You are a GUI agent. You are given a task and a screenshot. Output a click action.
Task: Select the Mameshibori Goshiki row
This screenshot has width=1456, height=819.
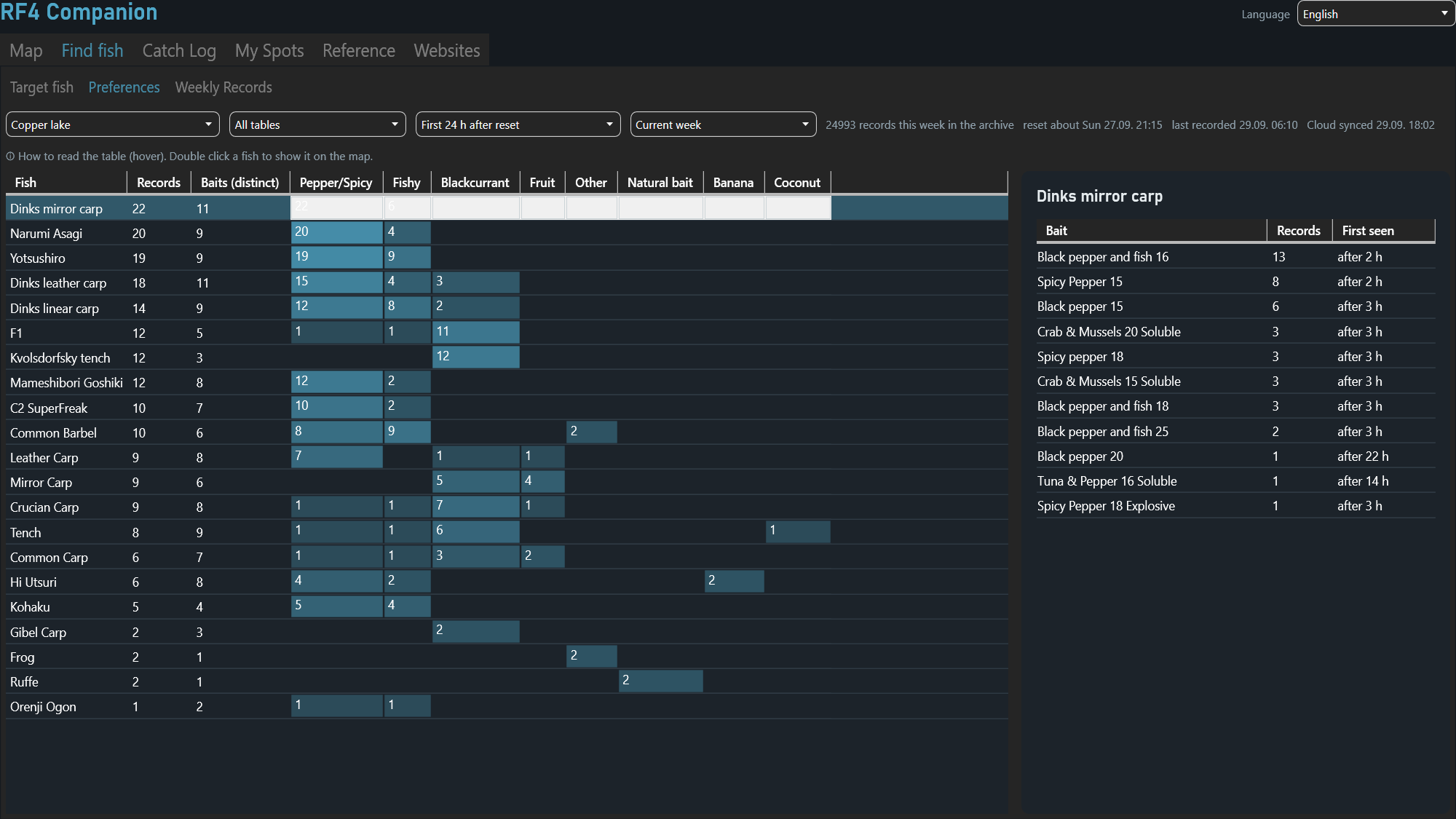(x=507, y=382)
